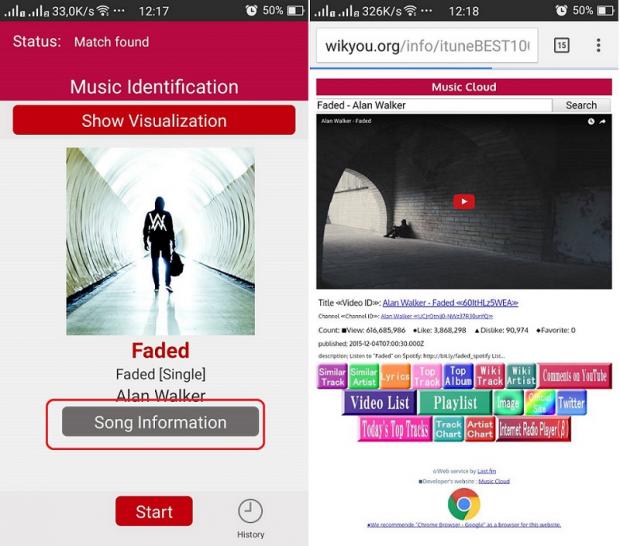Tap the Faded album cover artwork
Viewport: 620px width, 546px height.
(161, 241)
